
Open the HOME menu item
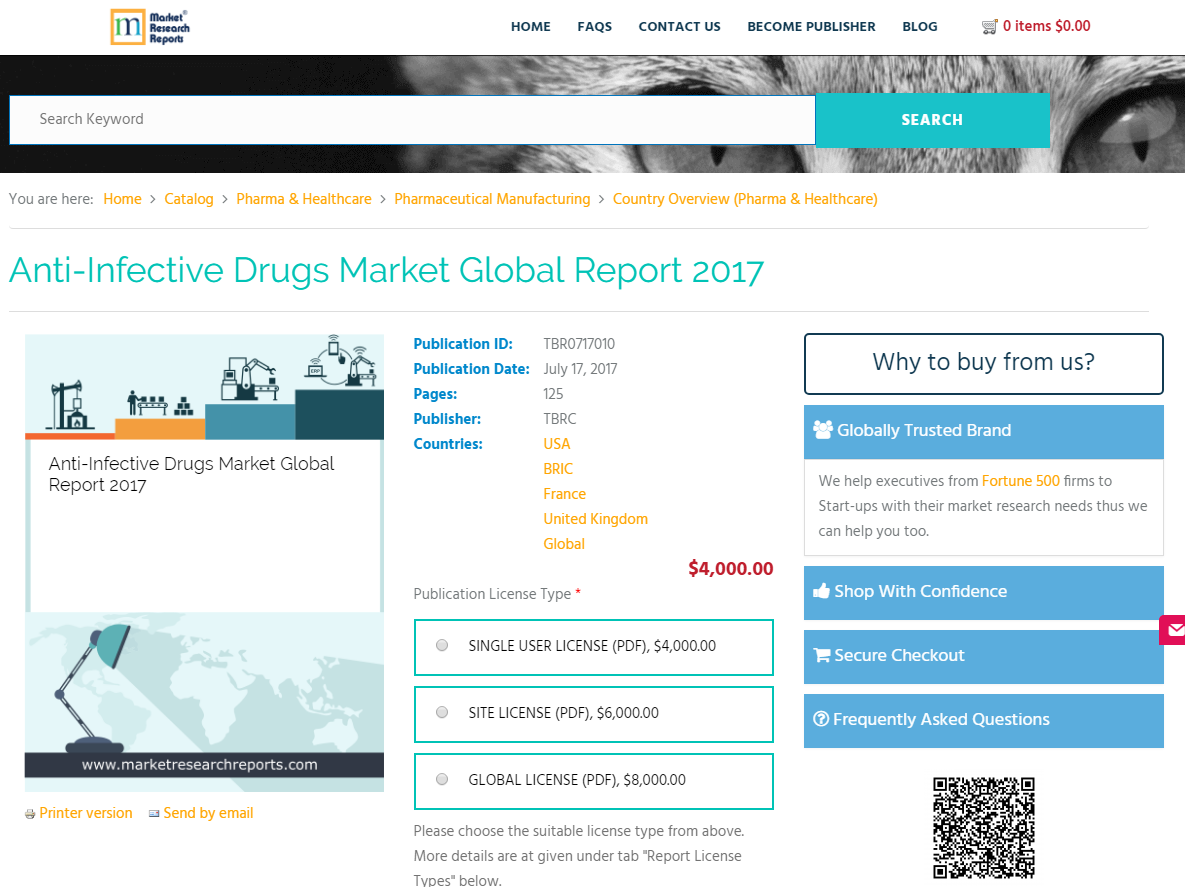pos(531,26)
